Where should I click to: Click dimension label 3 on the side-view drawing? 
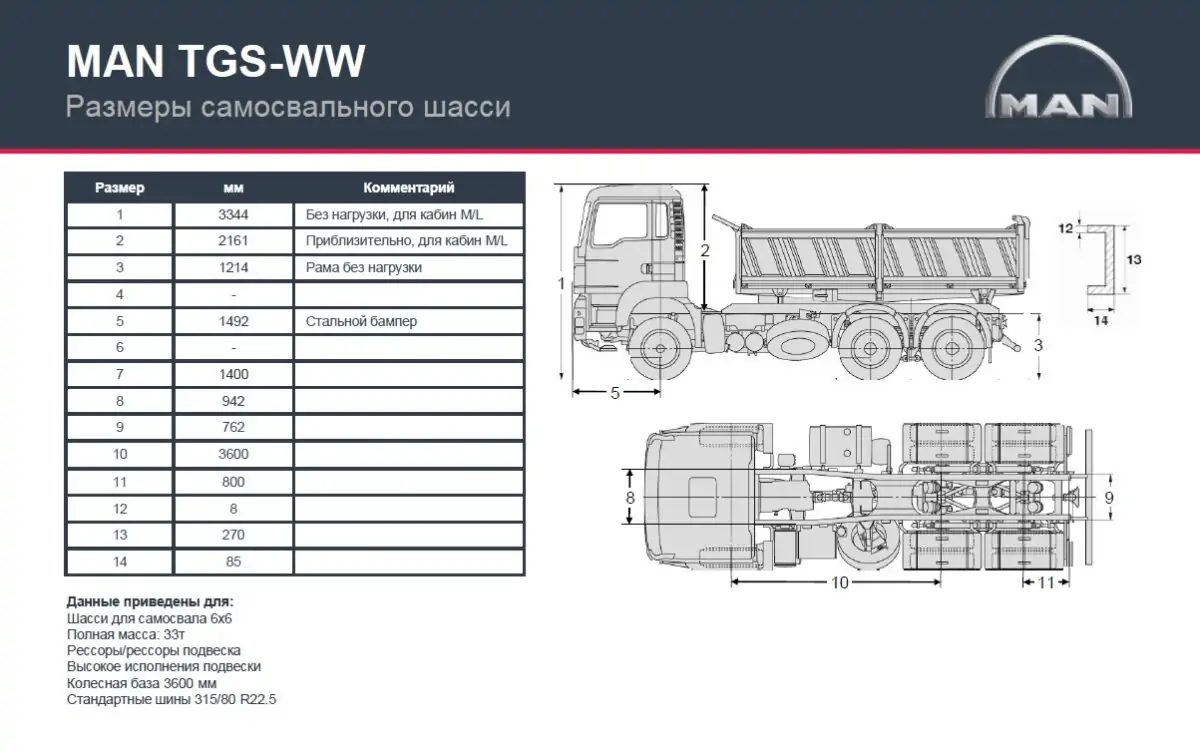tap(1039, 345)
